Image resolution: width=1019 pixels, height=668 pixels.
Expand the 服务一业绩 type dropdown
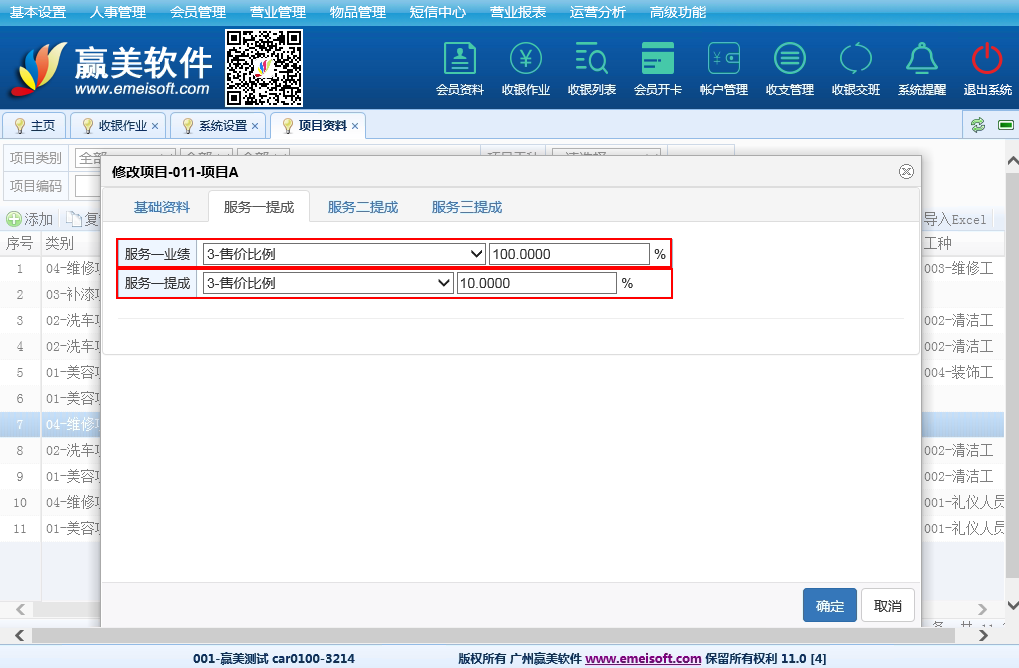click(343, 254)
